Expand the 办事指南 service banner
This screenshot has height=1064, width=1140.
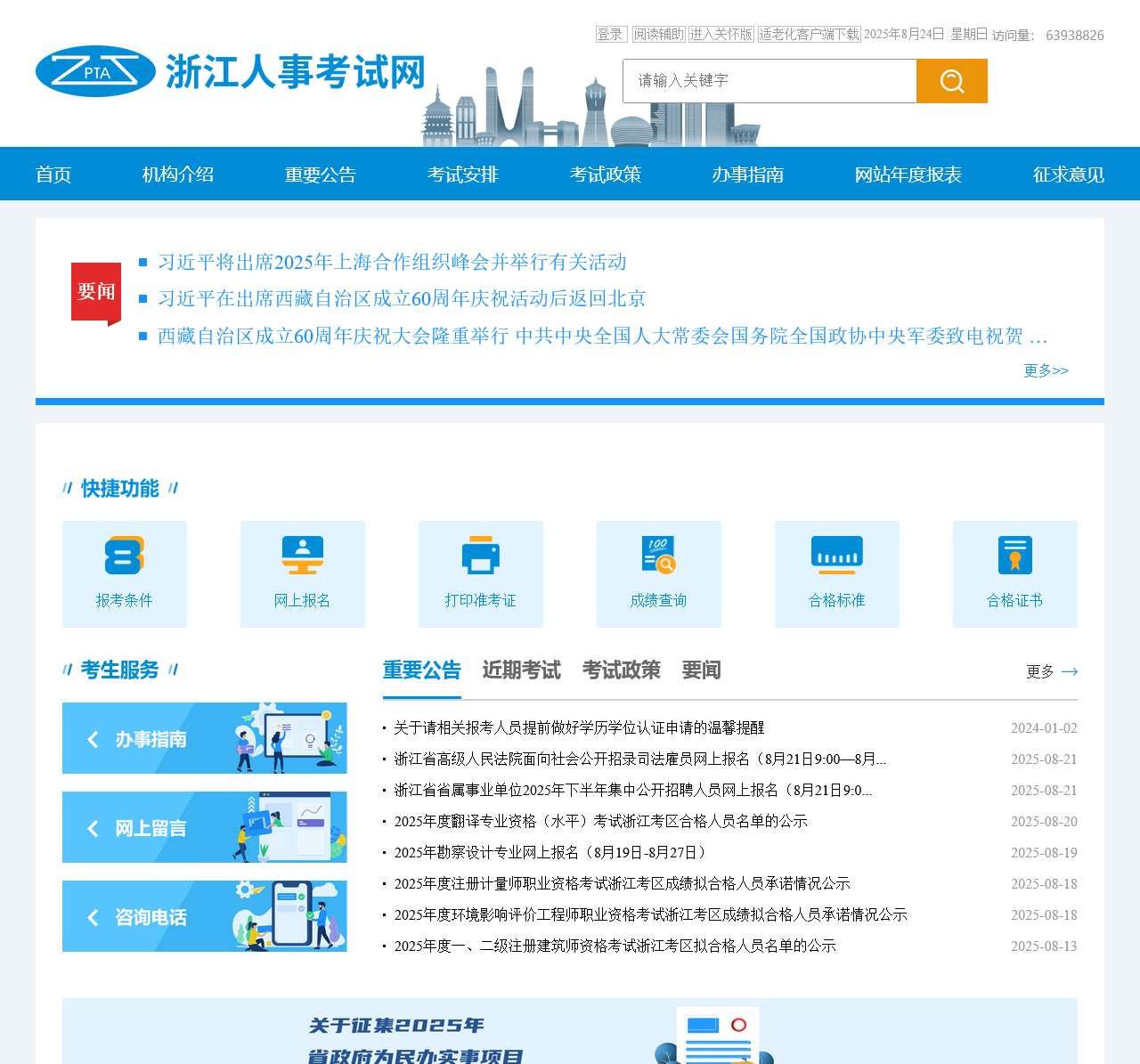(204, 738)
